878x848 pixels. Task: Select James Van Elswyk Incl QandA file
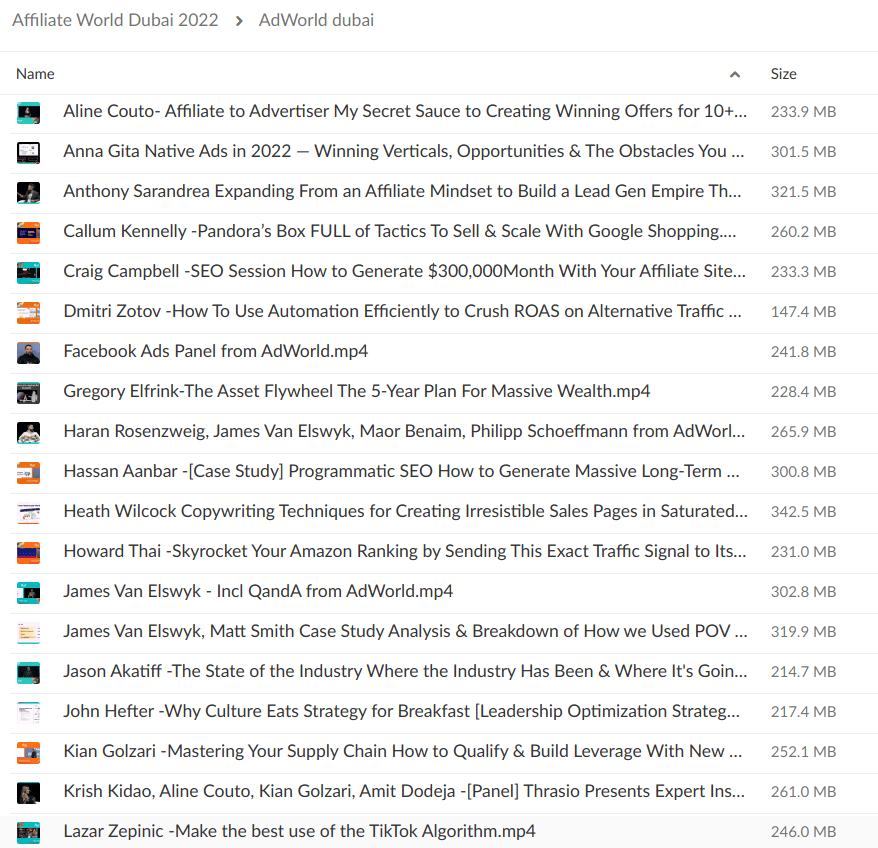point(258,592)
